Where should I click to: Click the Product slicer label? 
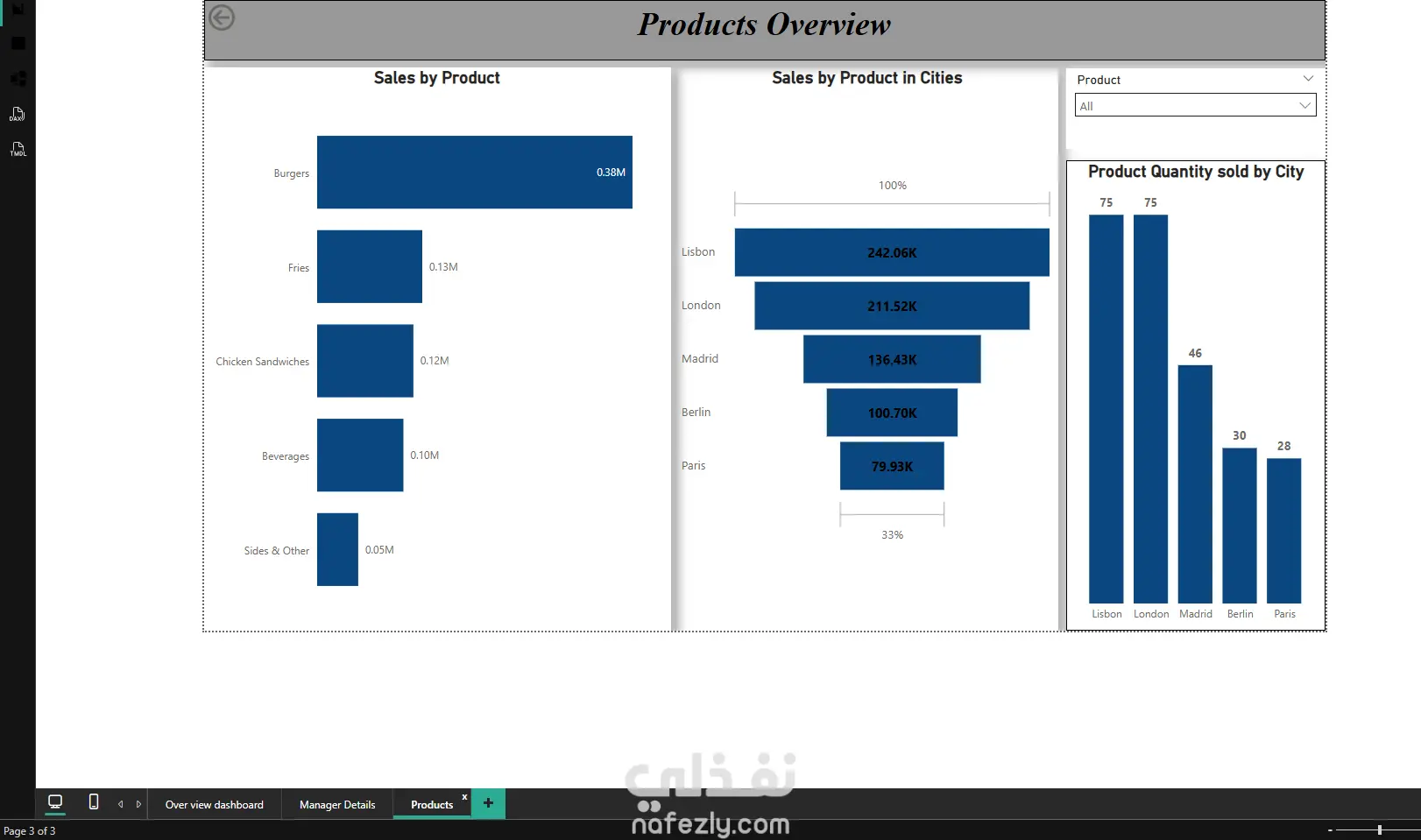(1099, 80)
